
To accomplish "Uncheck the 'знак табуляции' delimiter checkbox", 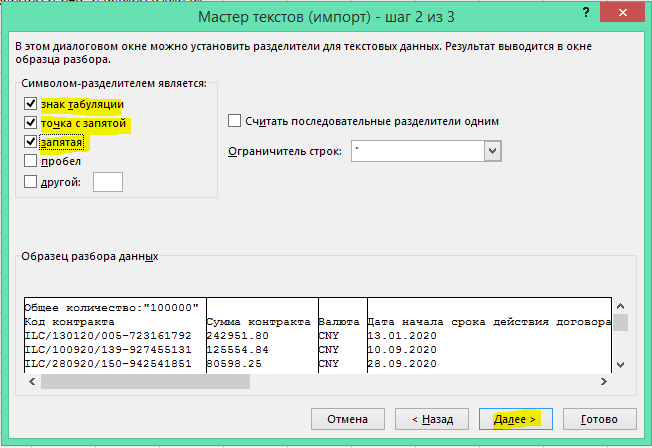I will 30,103.
